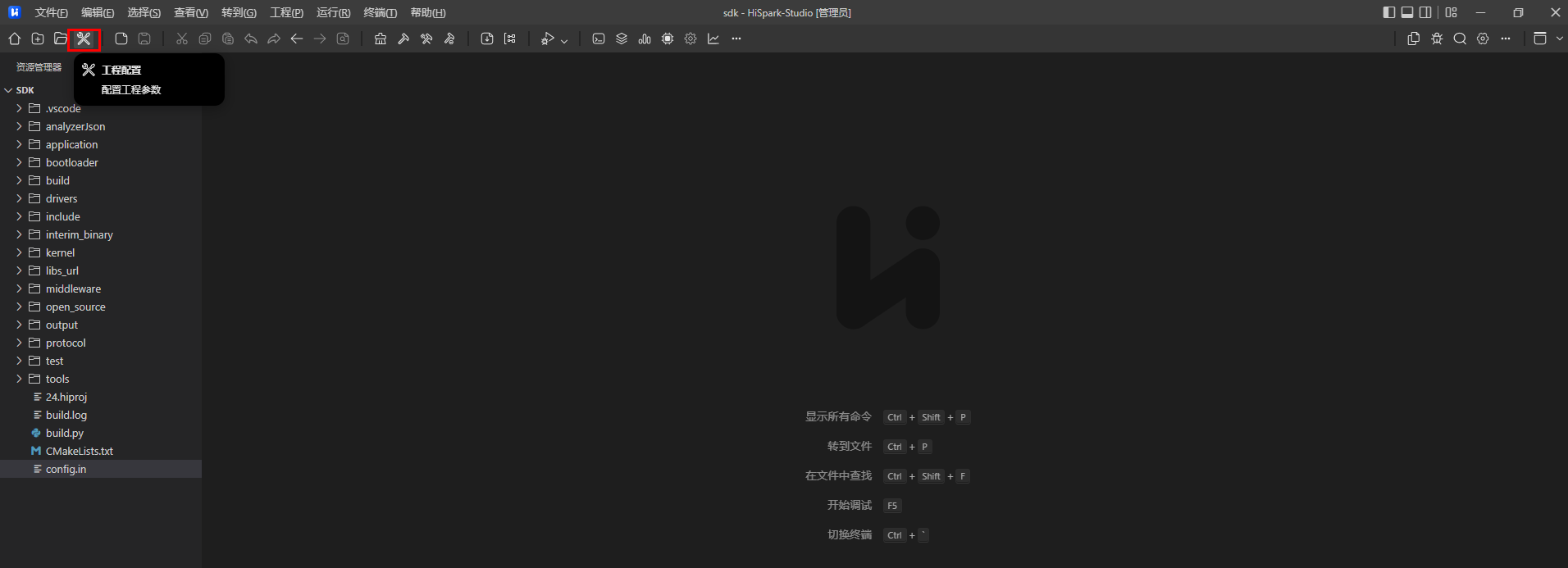Open the 文件(F) menu

coord(52,12)
